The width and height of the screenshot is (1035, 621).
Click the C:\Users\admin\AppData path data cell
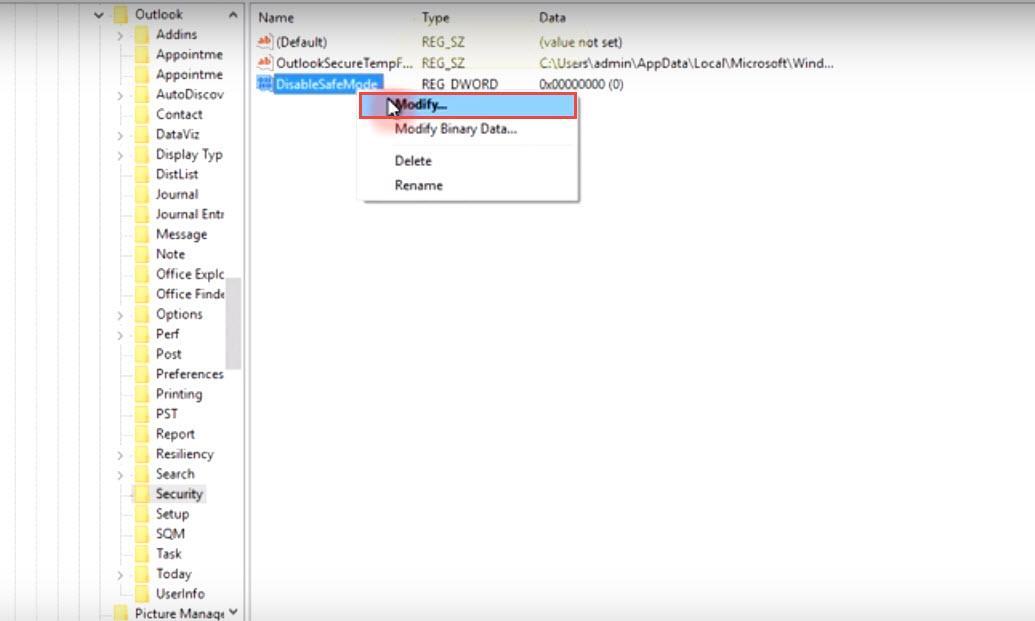pos(686,63)
